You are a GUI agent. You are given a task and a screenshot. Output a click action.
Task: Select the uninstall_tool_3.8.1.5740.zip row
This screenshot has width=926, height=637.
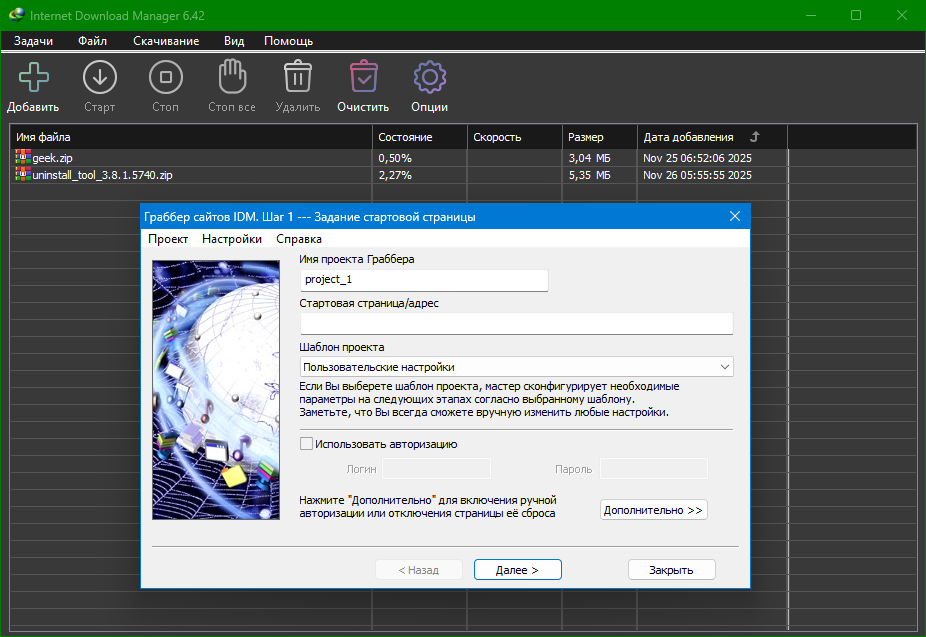103,175
